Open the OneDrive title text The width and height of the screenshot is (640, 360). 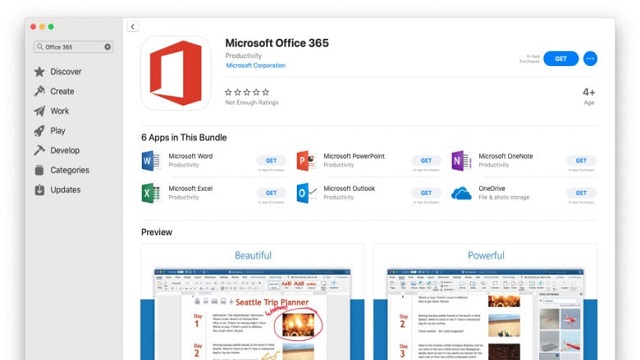[492, 189]
